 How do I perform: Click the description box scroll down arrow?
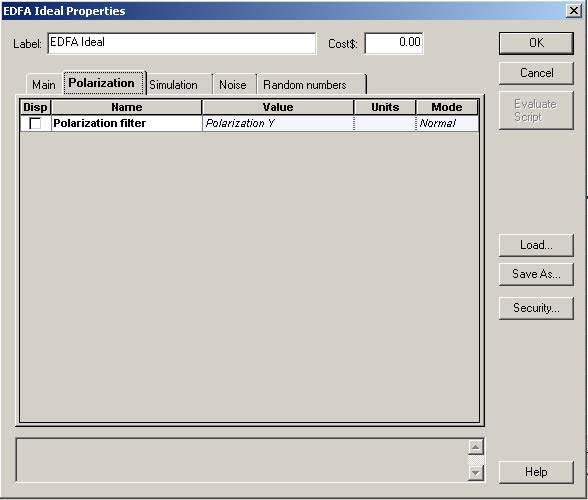(476, 473)
